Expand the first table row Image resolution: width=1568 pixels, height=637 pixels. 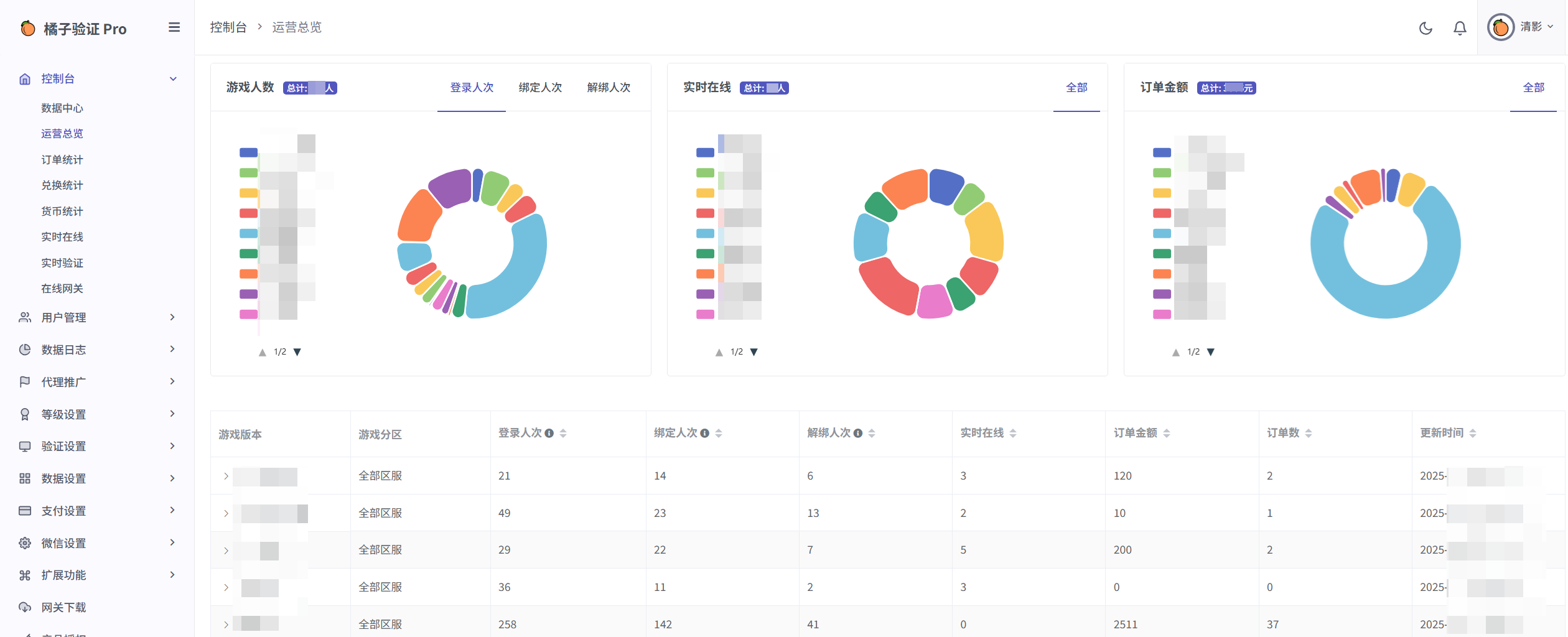[x=226, y=476]
